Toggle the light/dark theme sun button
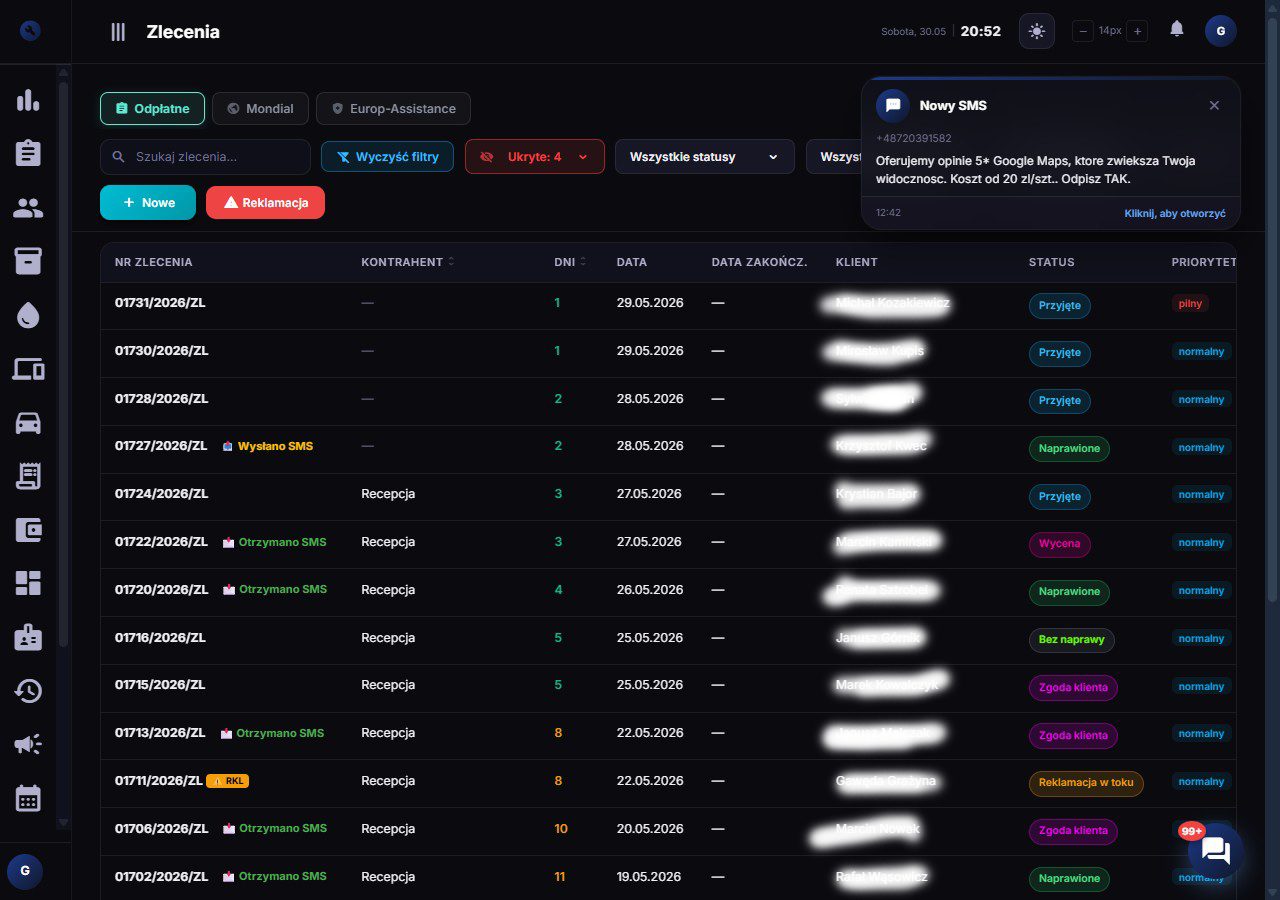 coord(1037,31)
